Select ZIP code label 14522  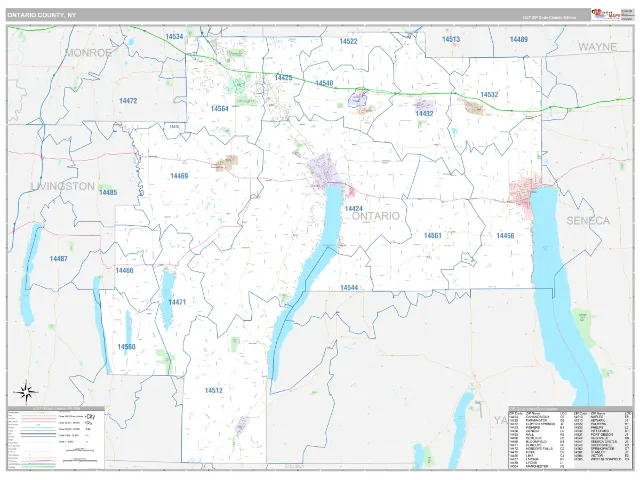tap(348, 41)
